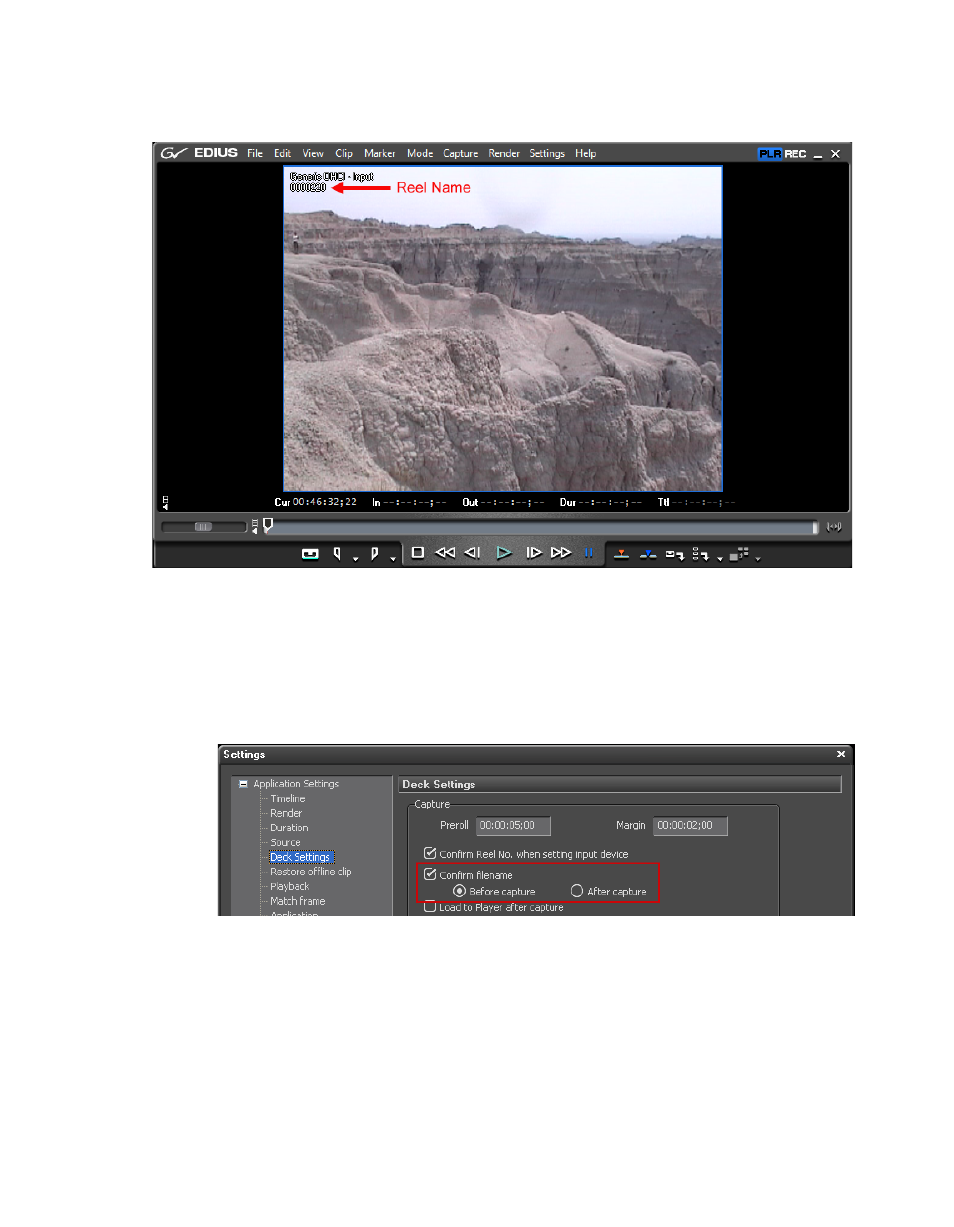Image resolution: width=954 pixels, height=1227 pixels.
Task: Select Restore offline clip in the tree
Action: point(310,872)
